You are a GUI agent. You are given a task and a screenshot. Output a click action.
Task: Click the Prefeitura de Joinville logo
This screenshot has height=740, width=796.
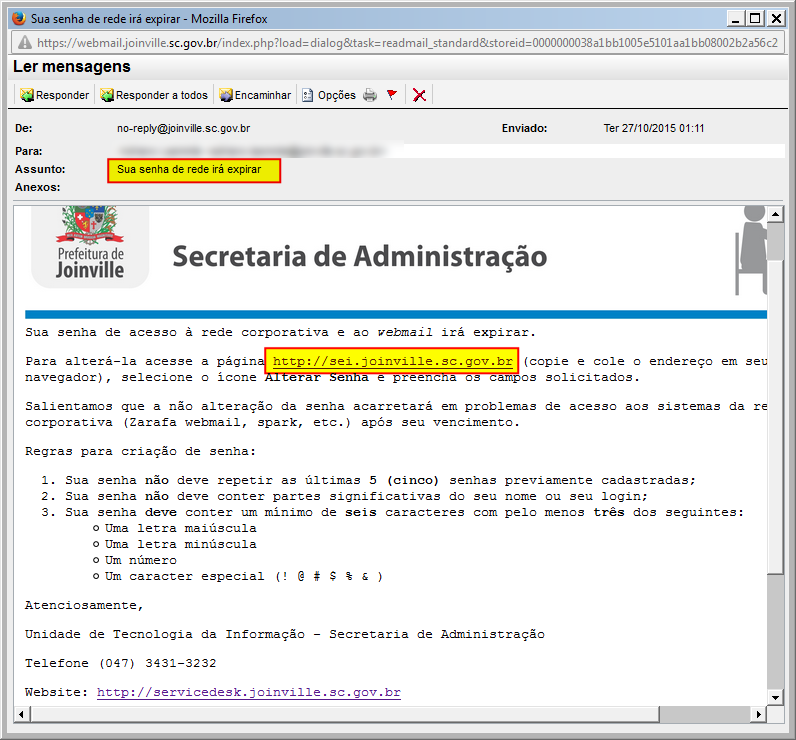(x=90, y=245)
